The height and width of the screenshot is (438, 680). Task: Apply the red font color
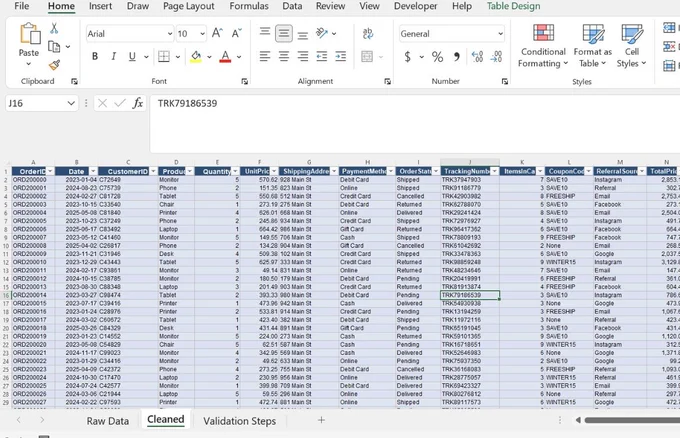225,56
